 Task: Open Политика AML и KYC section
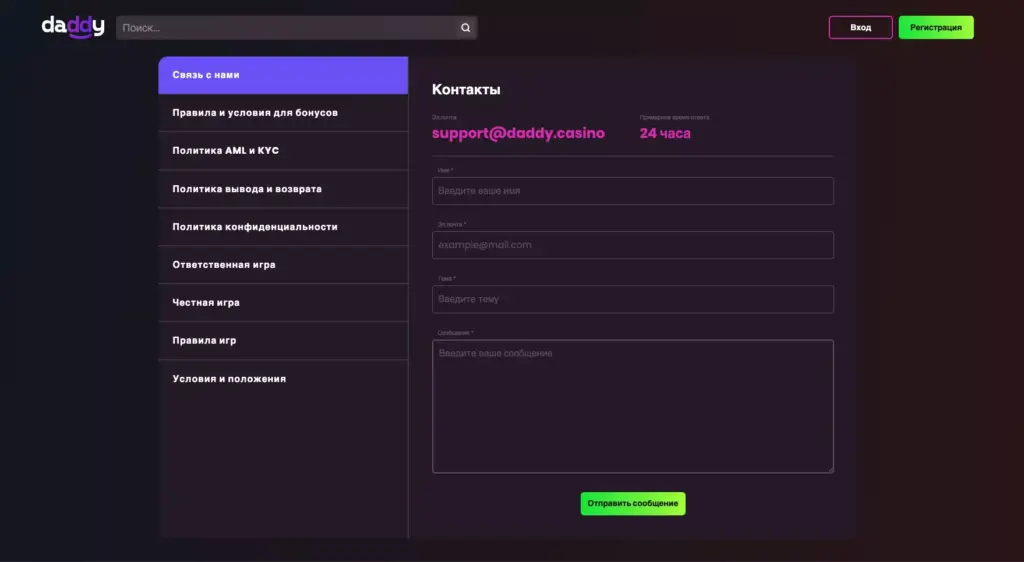pyautogui.click(x=283, y=151)
